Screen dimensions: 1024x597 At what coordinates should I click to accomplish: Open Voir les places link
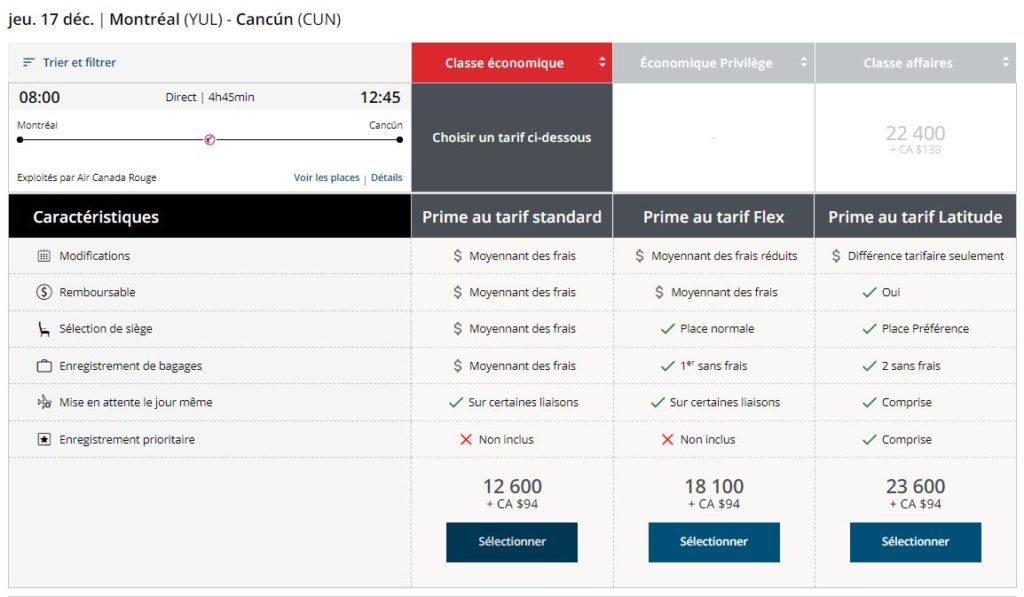click(328, 176)
